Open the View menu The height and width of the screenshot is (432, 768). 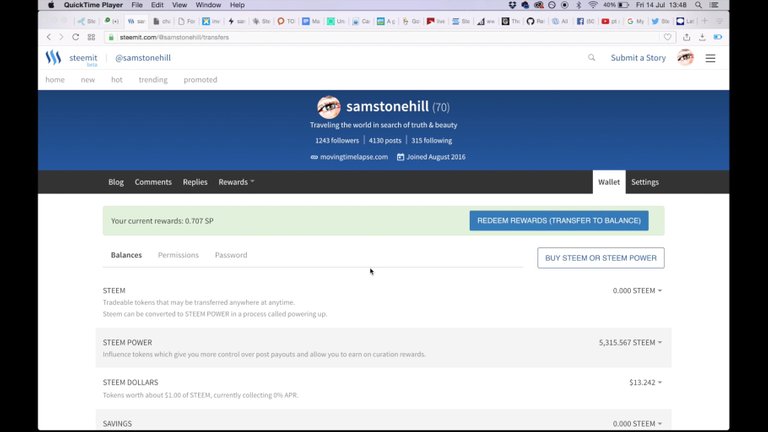tap(179, 5)
